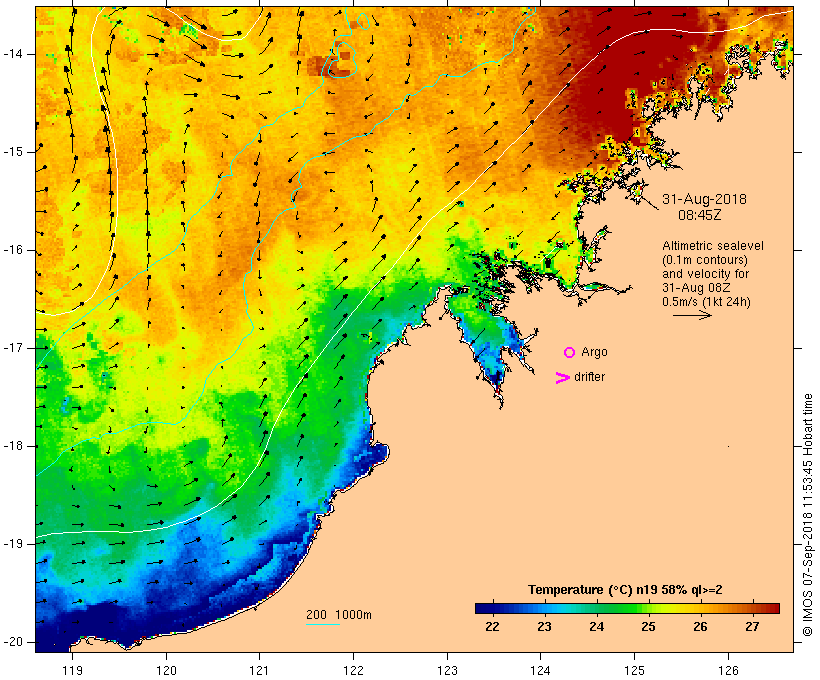Click the color bar value 24
Image resolution: width=820 pixels, height=680 pixels.
point(596,627)
